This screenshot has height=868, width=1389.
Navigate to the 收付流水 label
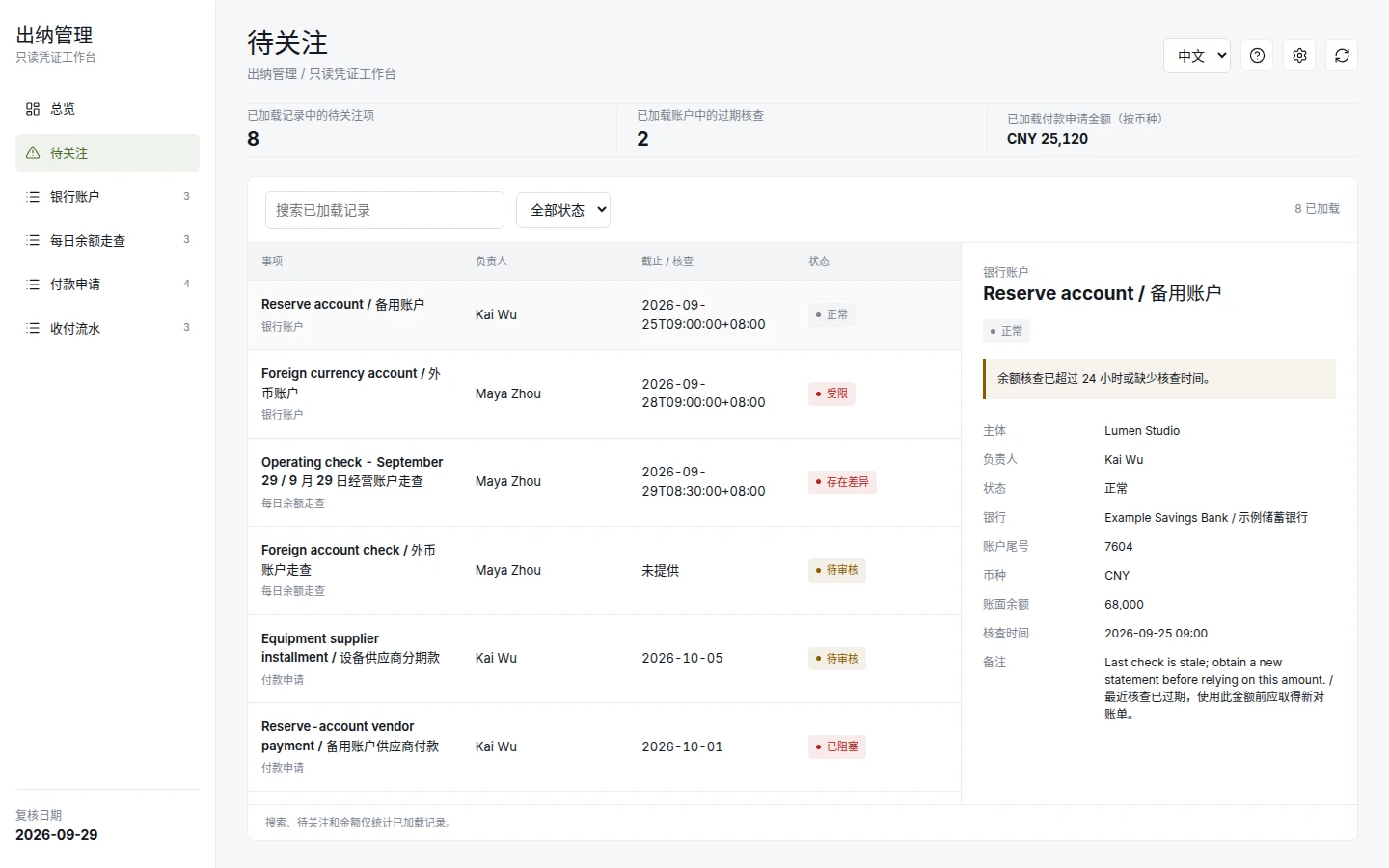[x=75, y=328]
